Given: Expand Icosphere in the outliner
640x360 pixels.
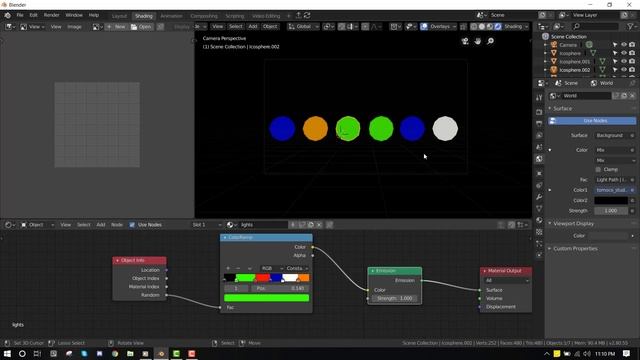Looking at the screenshot, I should point(546,53).
